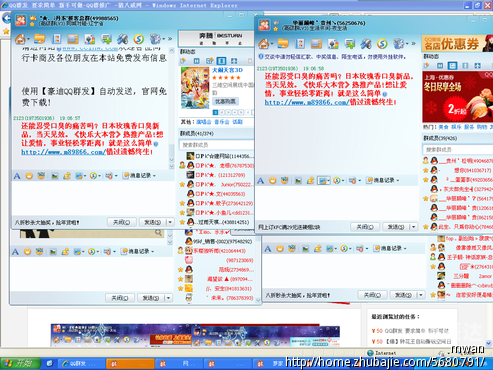493x370 pixels.
Task: Click 发送 button in 丹东 window
Action: 152,222
